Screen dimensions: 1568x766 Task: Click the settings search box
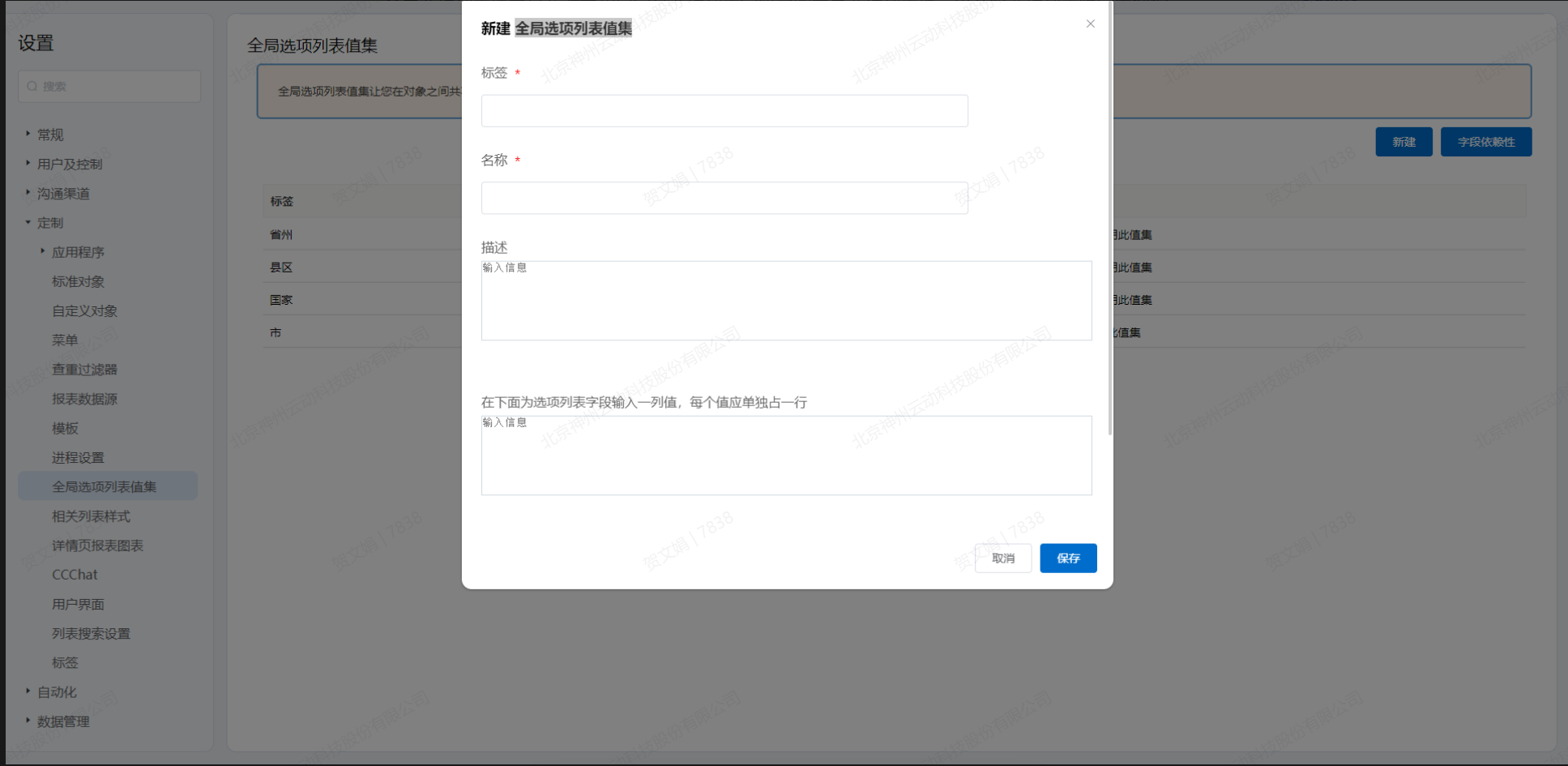pyautogui.click(x=109, y=86)
